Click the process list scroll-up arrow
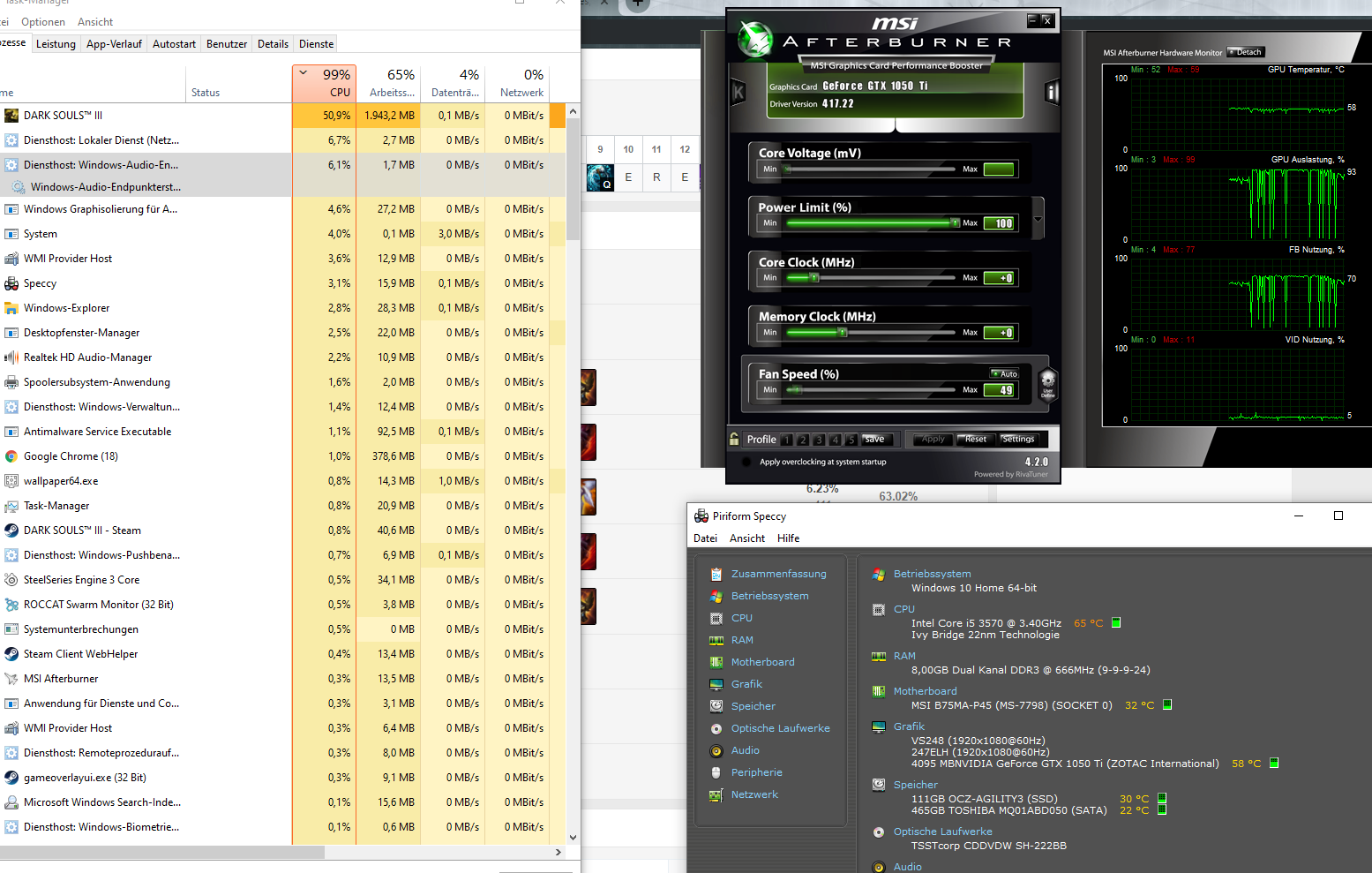The height and width of the screenshot is (873, 1372). coord(573,111)
